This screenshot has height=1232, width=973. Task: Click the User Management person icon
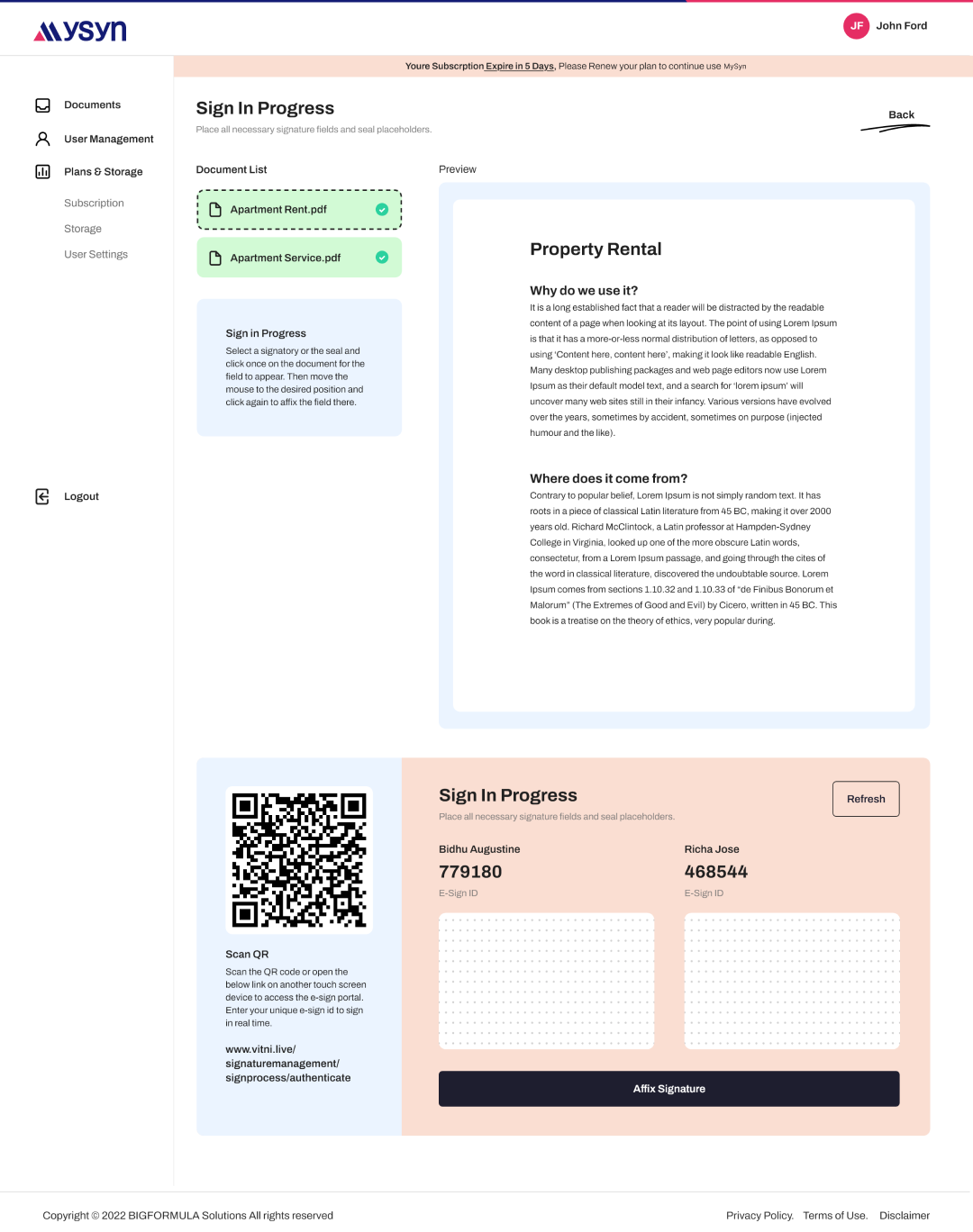pyautogui.click(x=42, y=139)
